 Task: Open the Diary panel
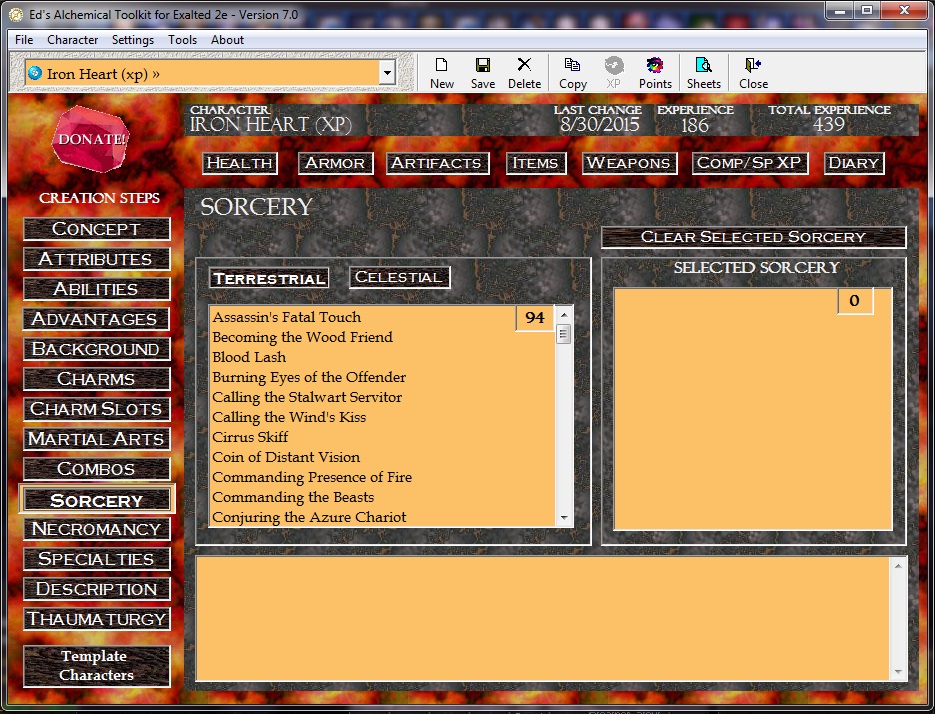coord(853,163)
